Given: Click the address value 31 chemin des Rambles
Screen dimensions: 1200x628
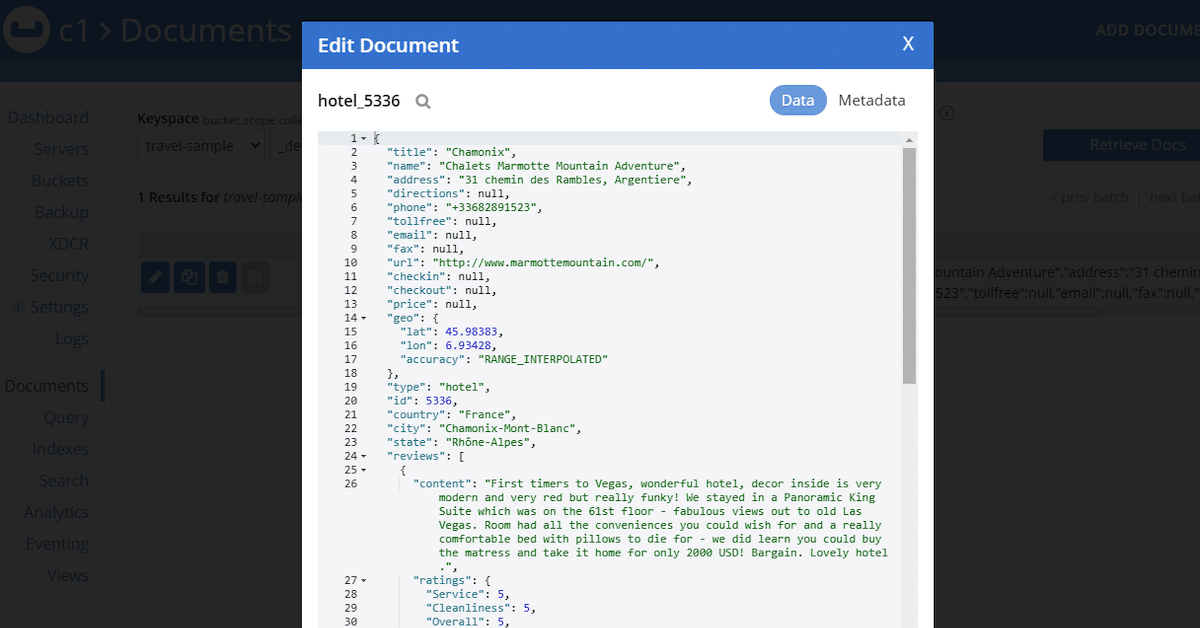Looking at the screenshot, I should 573,180.
